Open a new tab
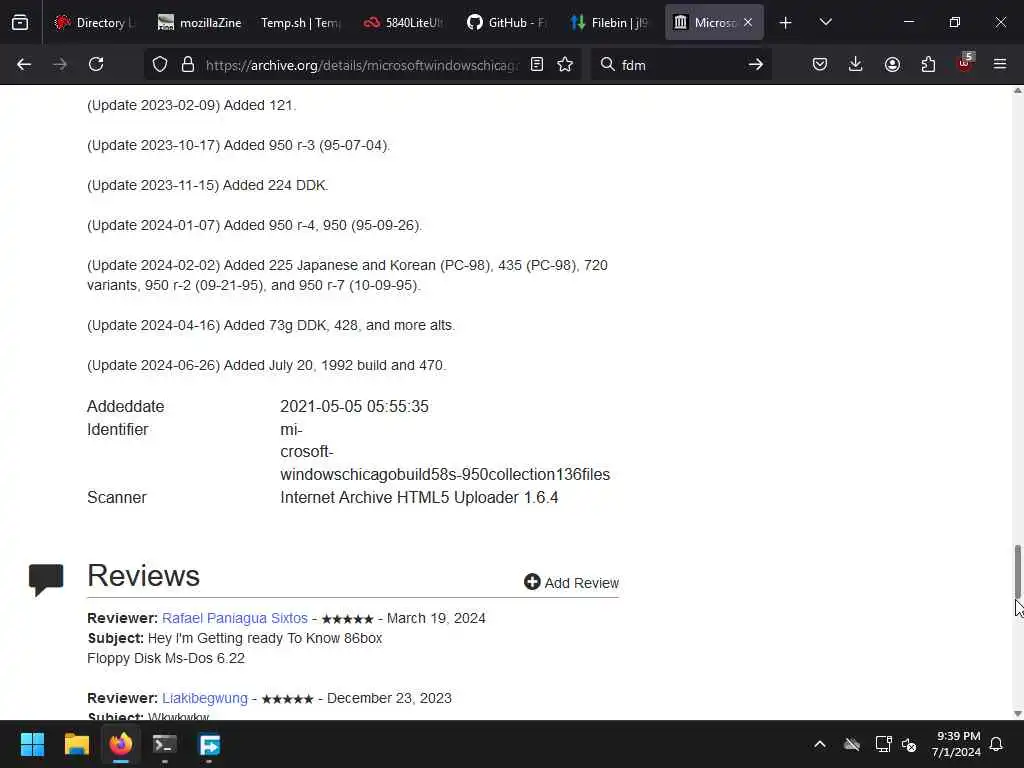 (x=786, y=22)
